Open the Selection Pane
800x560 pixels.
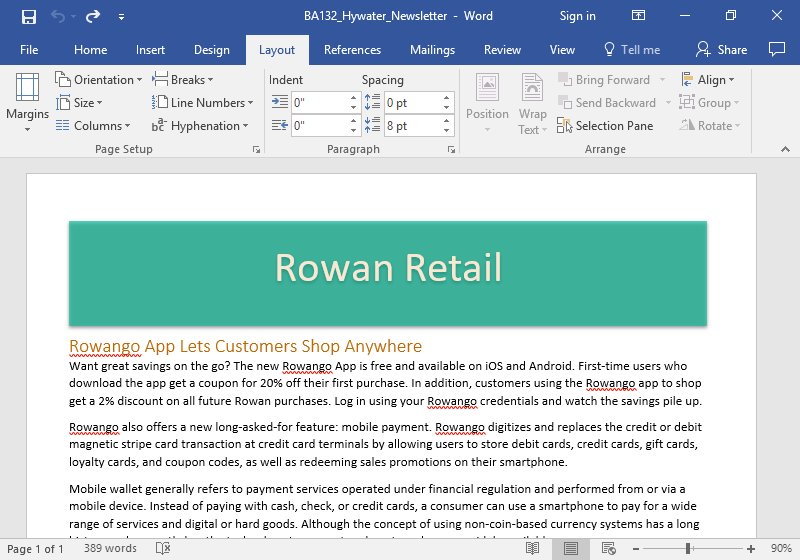pyautogui.click(x=605, y=126)
